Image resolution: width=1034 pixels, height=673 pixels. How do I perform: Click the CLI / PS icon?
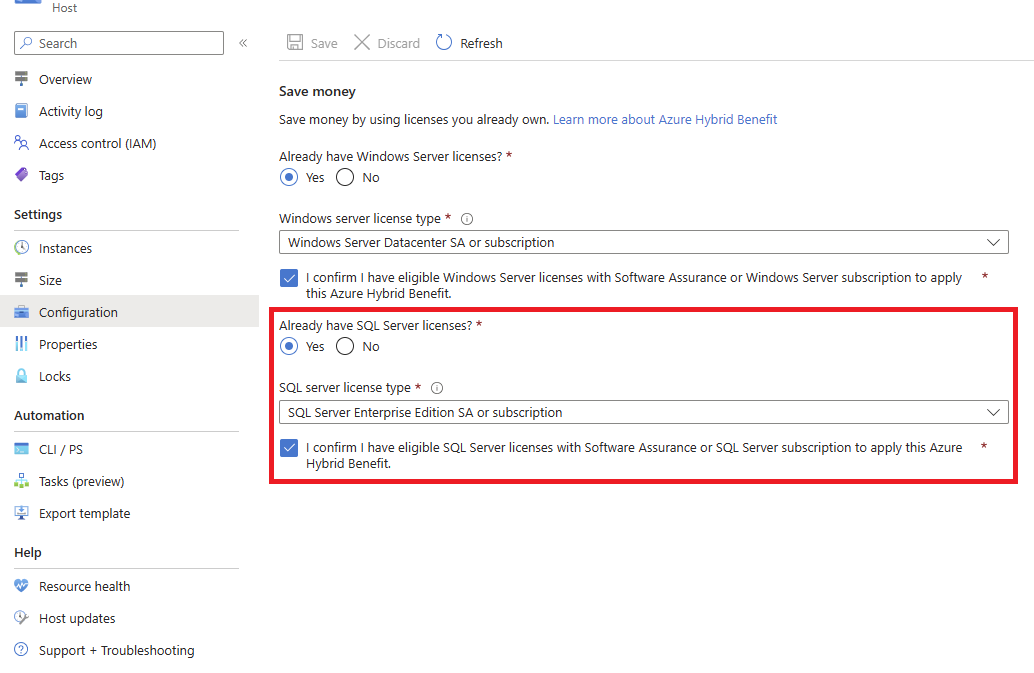click(x=22, y=449)
